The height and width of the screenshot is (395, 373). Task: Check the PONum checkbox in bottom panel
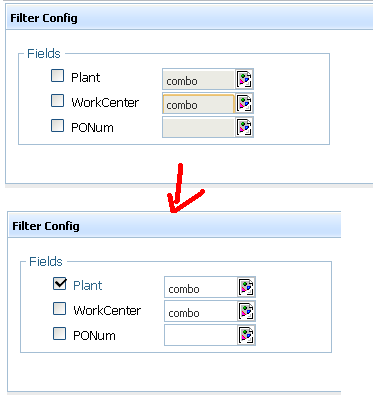pos(59,334)
